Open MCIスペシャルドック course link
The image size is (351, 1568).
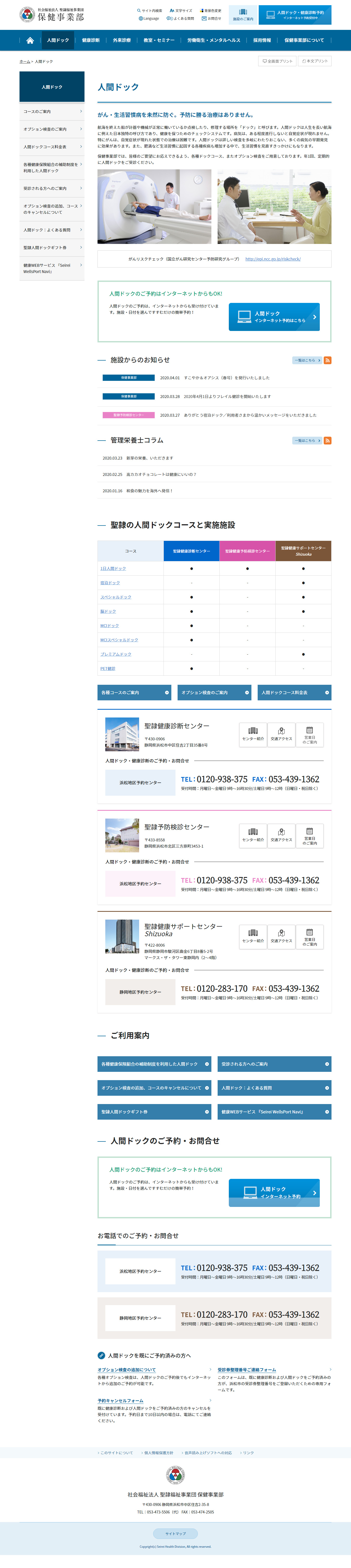[119, 640]
